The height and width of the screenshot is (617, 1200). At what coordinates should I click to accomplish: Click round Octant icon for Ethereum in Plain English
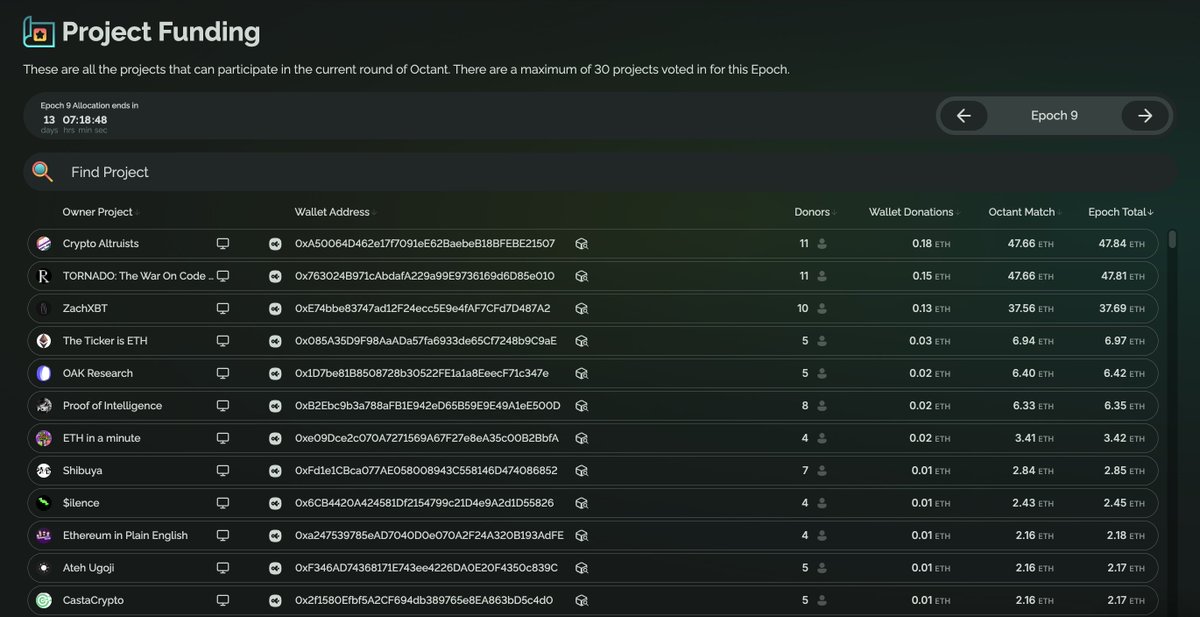click(x=275, y=536)
